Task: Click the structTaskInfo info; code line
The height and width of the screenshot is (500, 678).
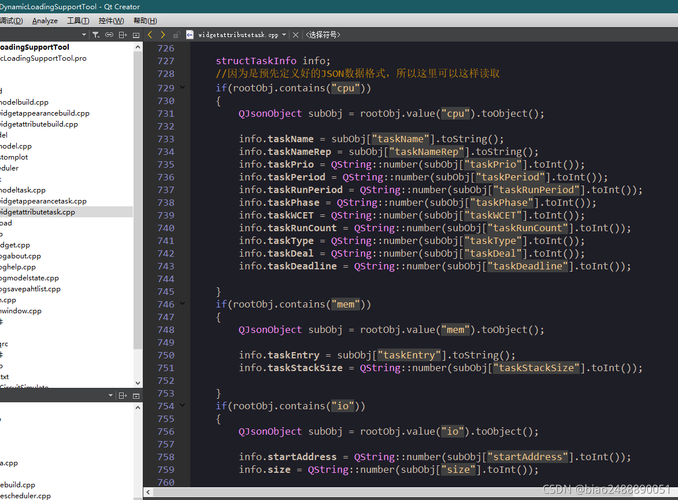Action: [x=273, y=61]
